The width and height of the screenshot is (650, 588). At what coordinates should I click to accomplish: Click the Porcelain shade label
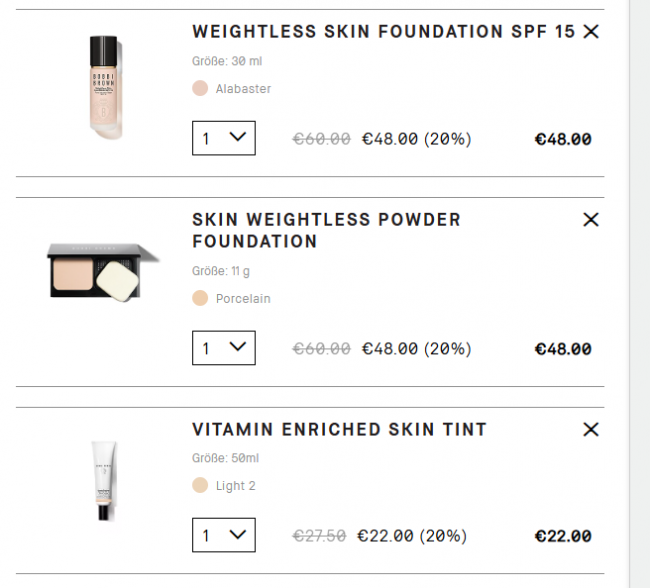pyautogui.click(x=243, y=299)
